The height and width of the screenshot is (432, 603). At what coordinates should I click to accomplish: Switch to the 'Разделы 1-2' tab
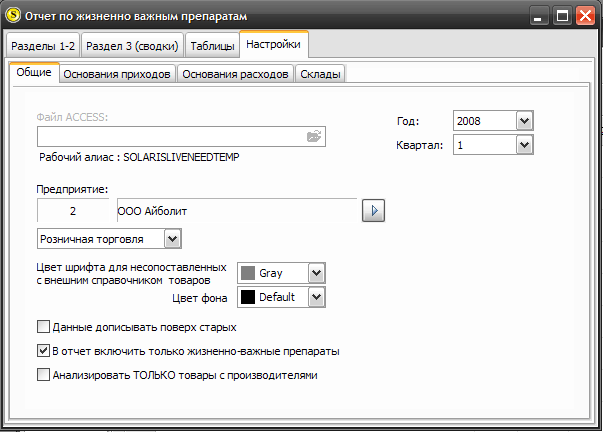[x=43, y=46]
